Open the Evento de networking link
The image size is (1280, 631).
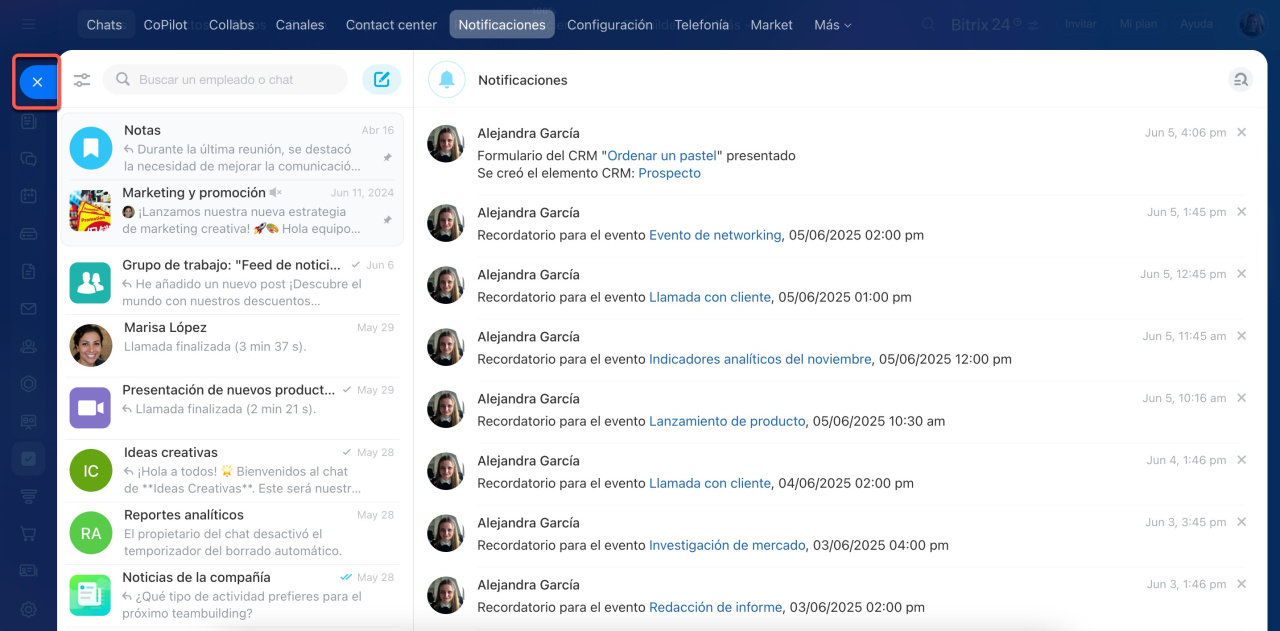tap(715, 235)
